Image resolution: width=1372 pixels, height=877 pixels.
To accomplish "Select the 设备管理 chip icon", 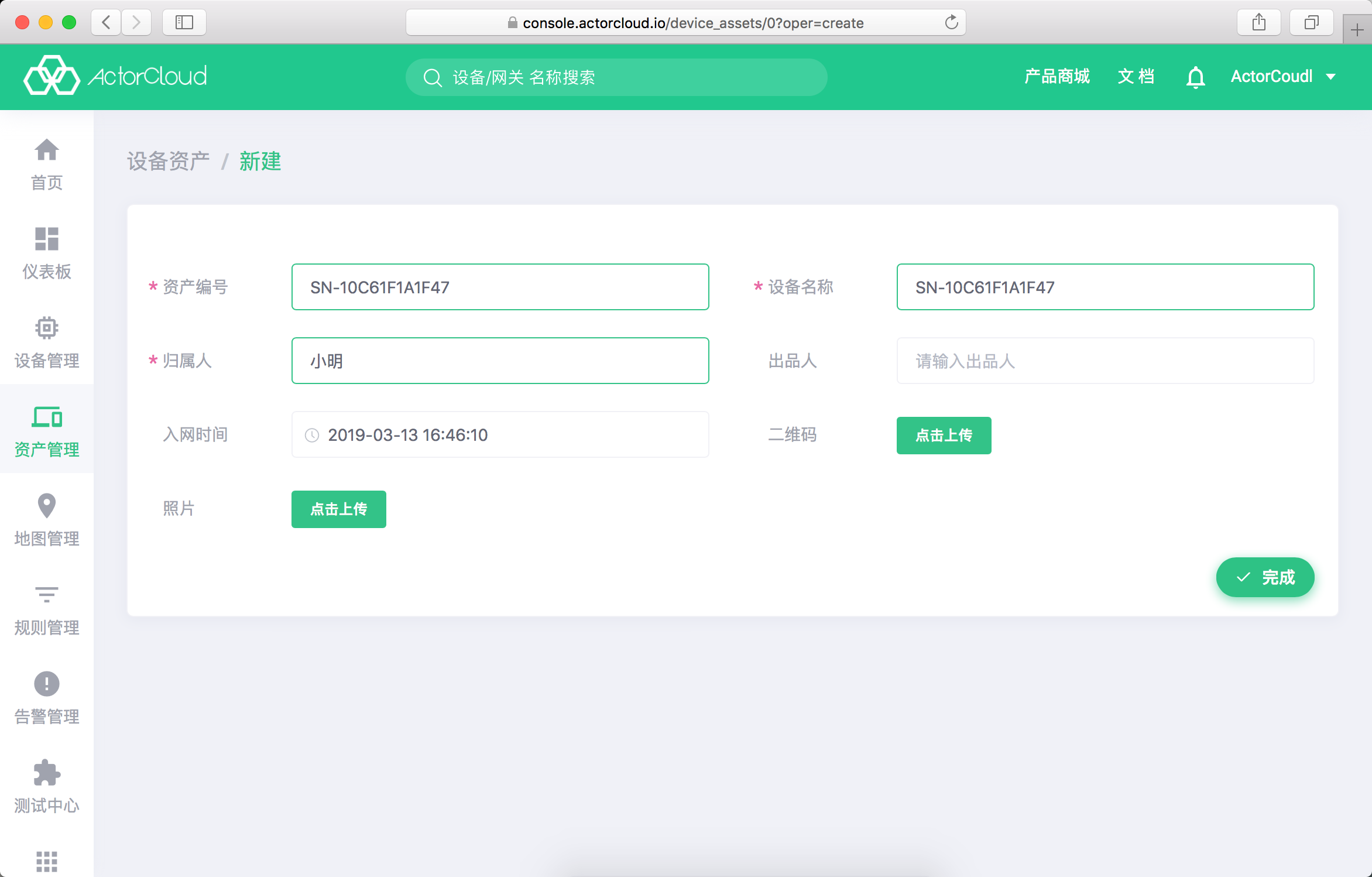I will [47, 328].
